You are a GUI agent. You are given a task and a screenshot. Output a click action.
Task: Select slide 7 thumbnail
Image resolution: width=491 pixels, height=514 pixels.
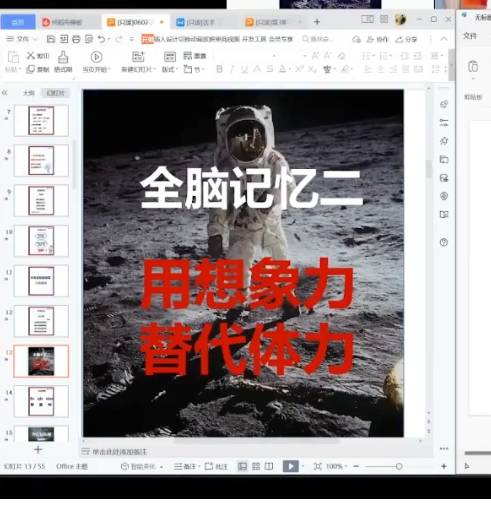point(41,120)
